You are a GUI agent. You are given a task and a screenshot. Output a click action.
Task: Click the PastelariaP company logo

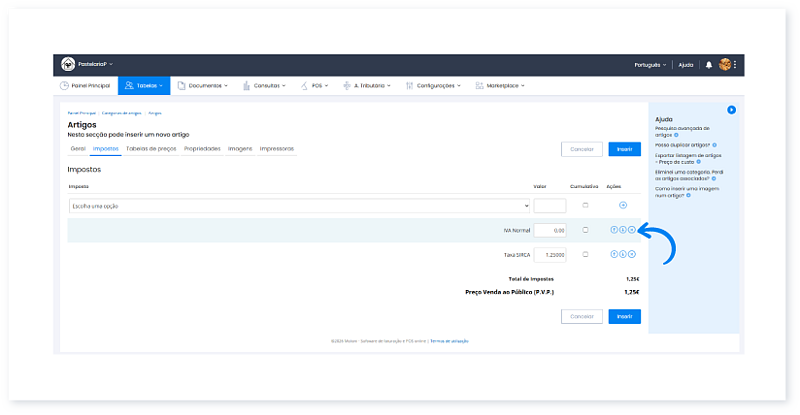tap(68, 64)
